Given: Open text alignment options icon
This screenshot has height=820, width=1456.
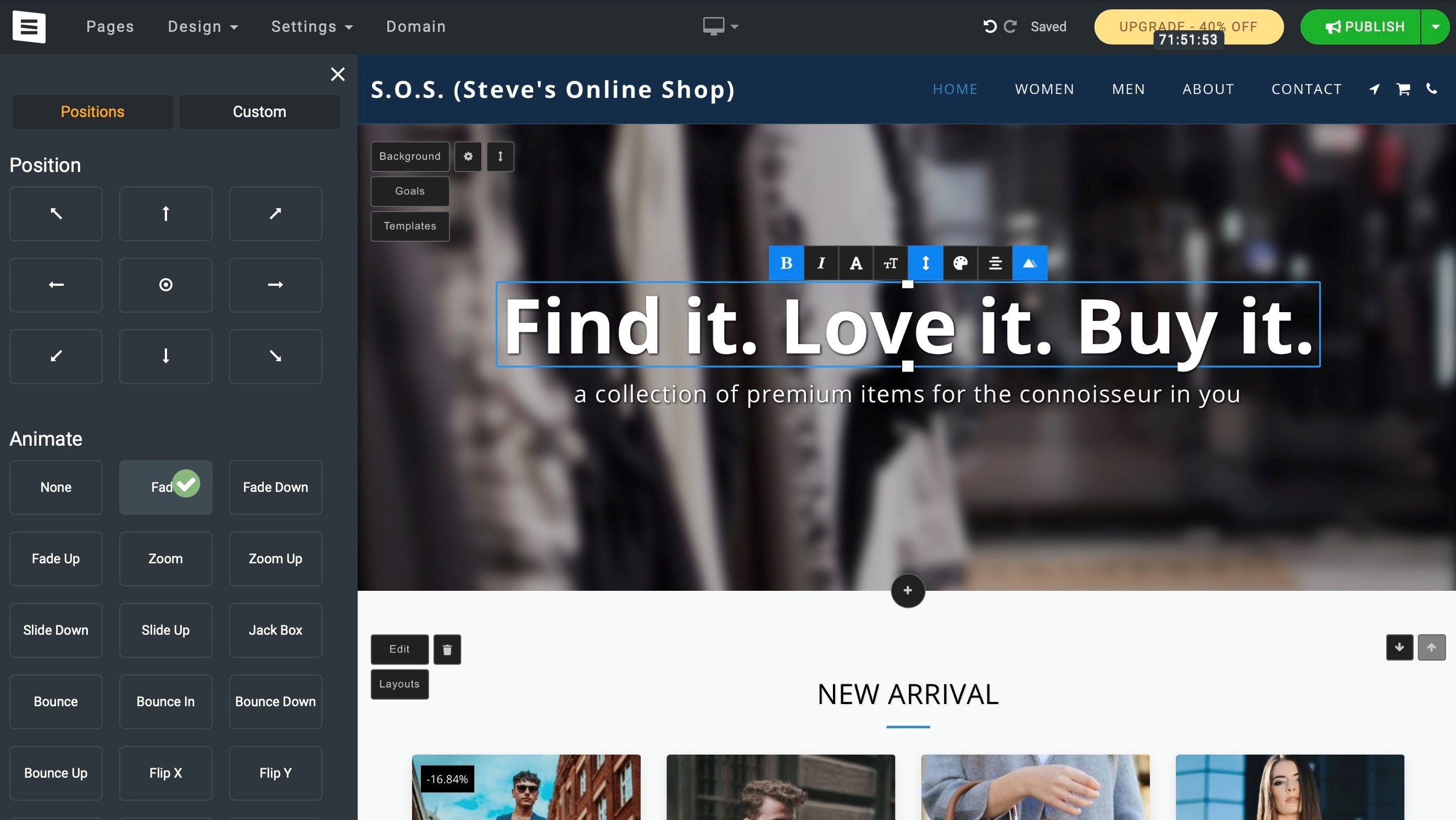Looking at the screenshot, I should (995, 263).
